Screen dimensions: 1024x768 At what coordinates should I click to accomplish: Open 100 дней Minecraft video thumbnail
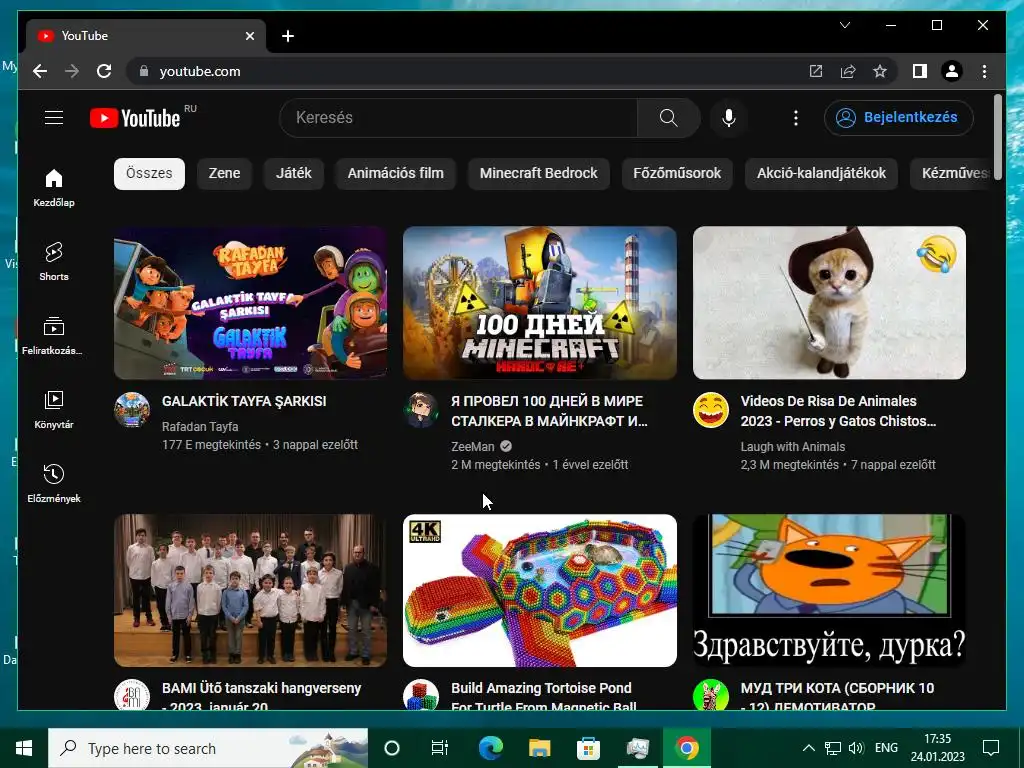click(x=540, y=302)
